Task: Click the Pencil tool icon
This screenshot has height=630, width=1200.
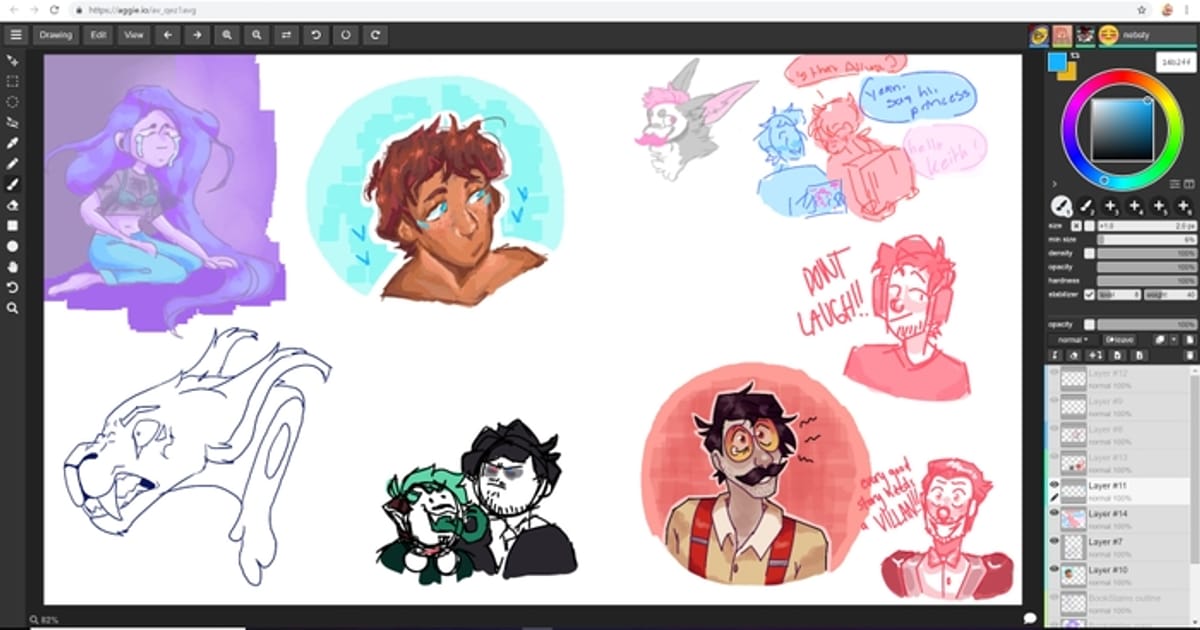Action: tap(13, 164)
